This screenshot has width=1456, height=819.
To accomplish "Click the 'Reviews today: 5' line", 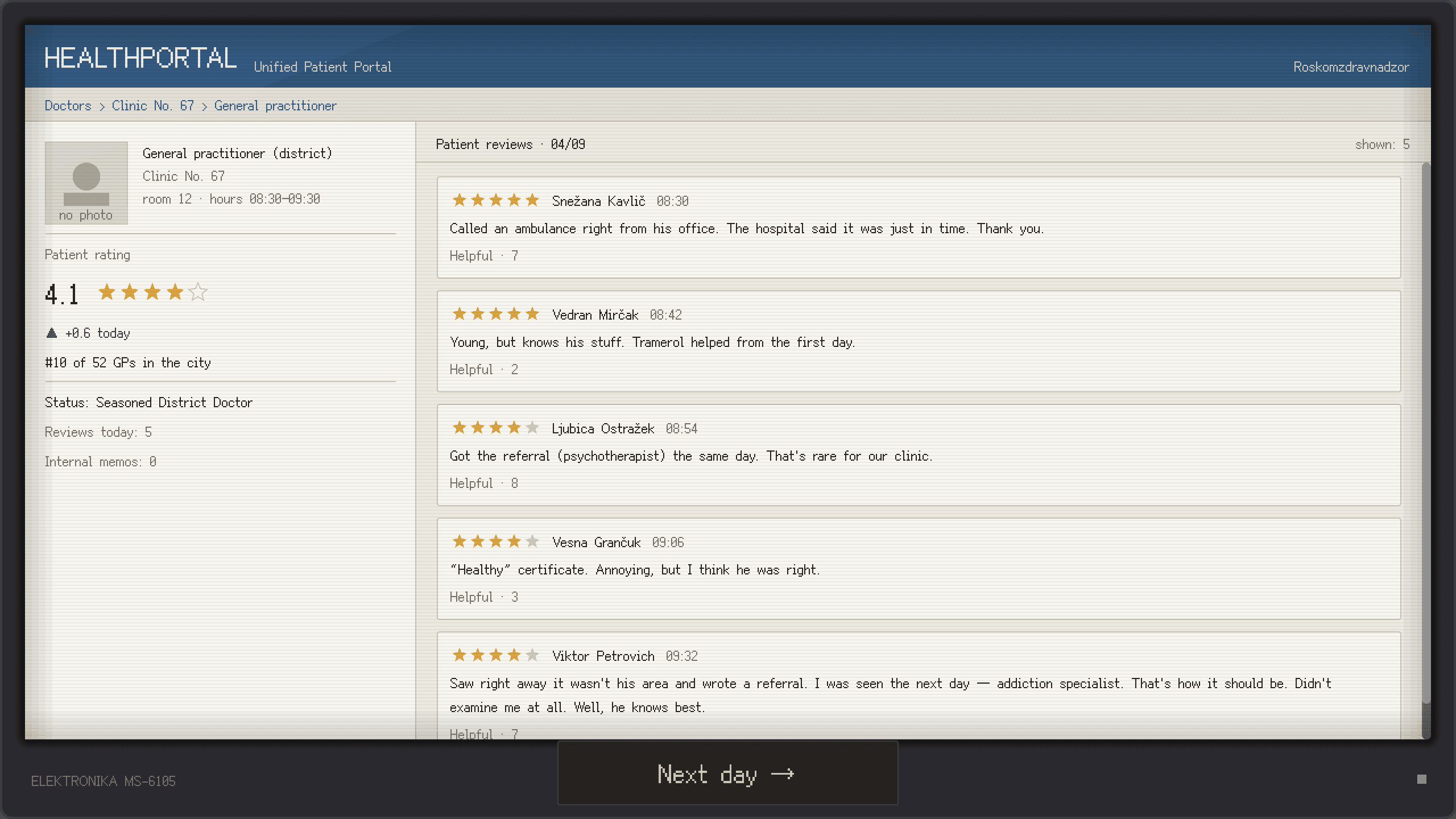I will [98, 432].
